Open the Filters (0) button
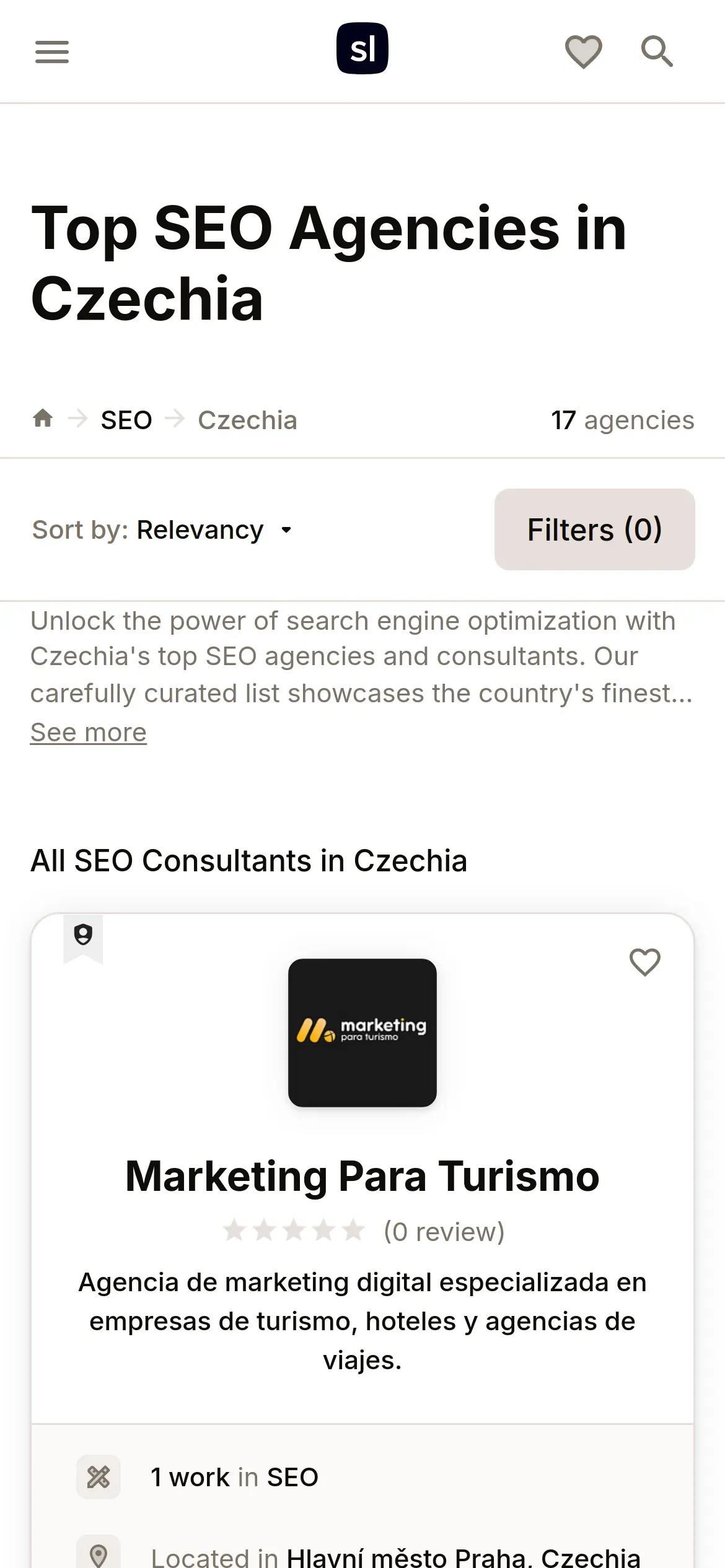 594,529
